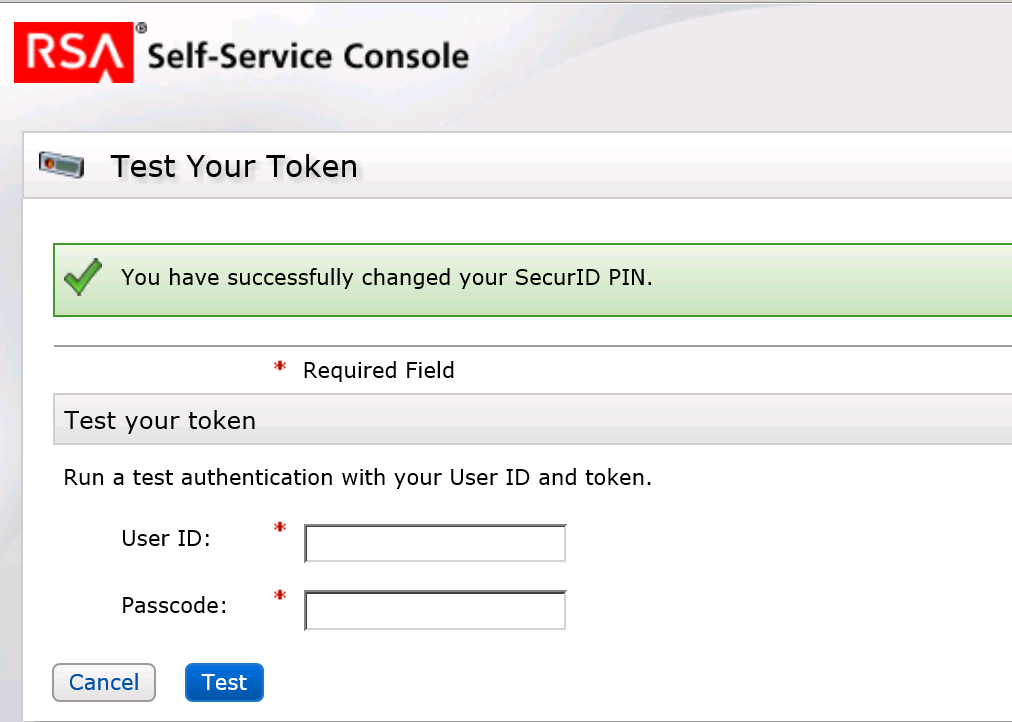Click the RSA logo
The image size is (1012, 722).
pyautogui.click(x=71, y=52)
